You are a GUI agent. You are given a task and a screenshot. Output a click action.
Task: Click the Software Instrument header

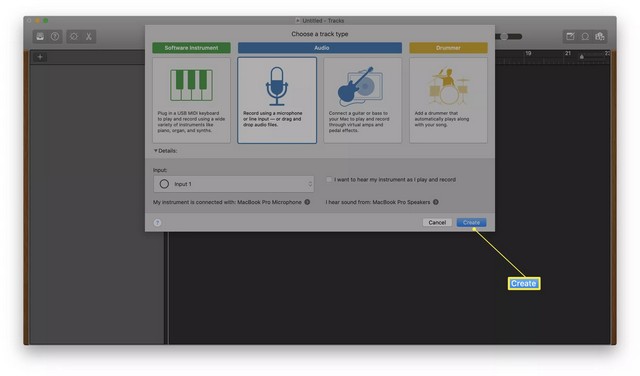point(191,48)
